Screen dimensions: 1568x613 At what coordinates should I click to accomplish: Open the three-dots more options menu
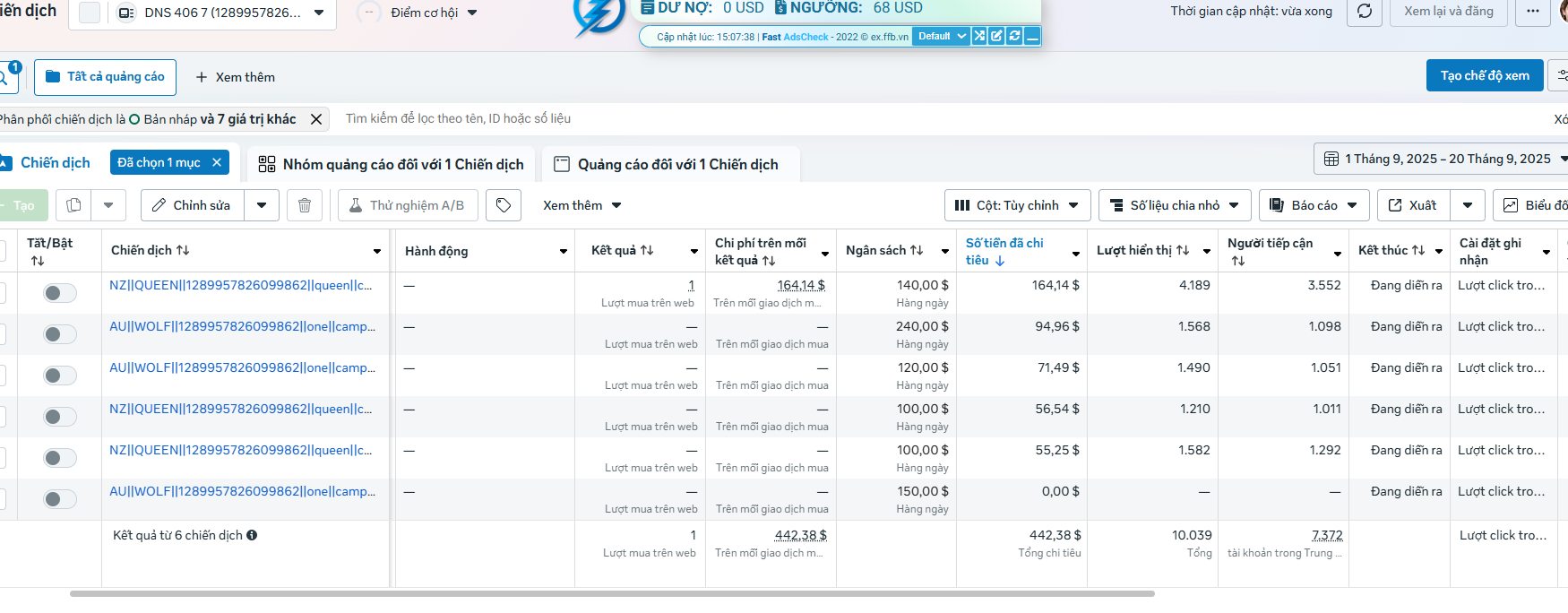1533,12
